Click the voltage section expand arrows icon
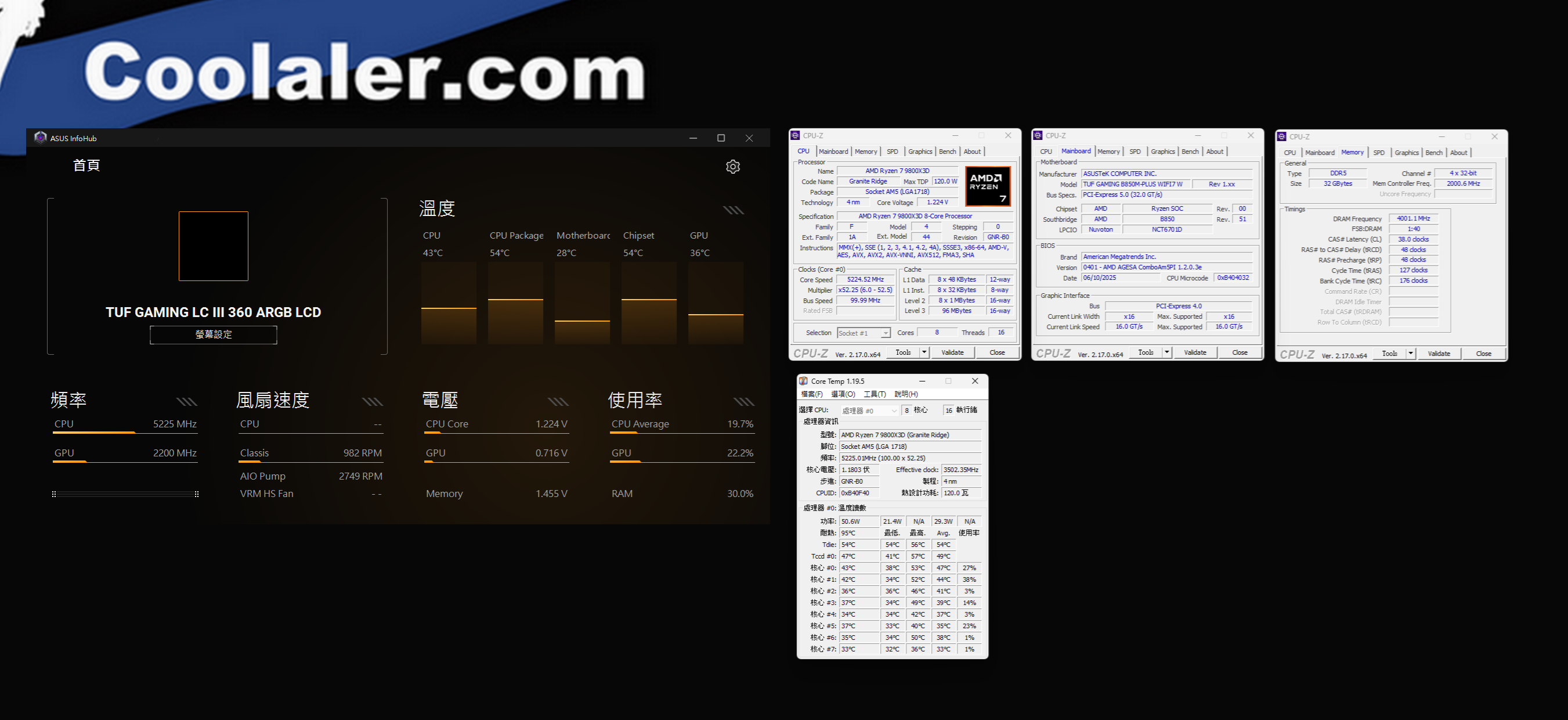Image resolution: width=1568 pixels, height=720 pixels. 558,401
